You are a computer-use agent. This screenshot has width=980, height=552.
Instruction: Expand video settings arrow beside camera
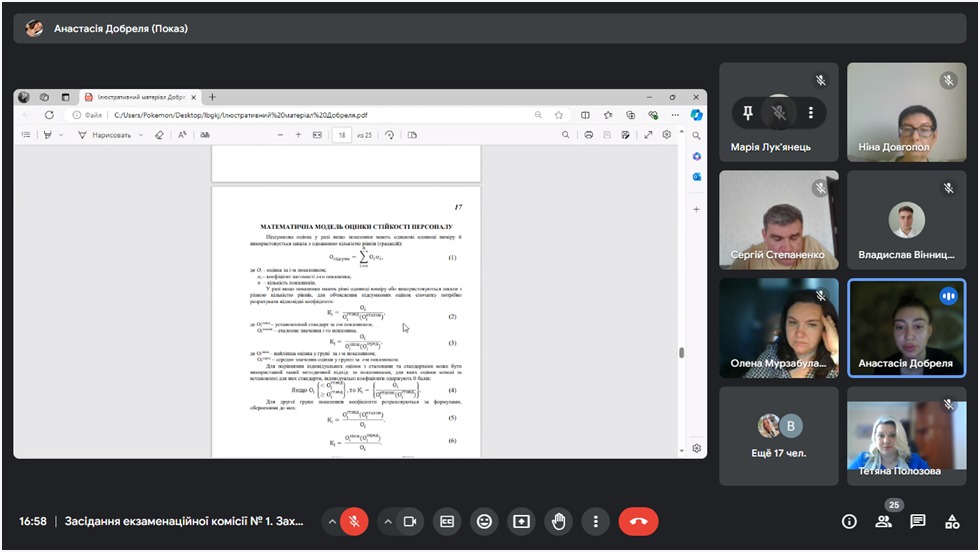[x=387, y=521]
